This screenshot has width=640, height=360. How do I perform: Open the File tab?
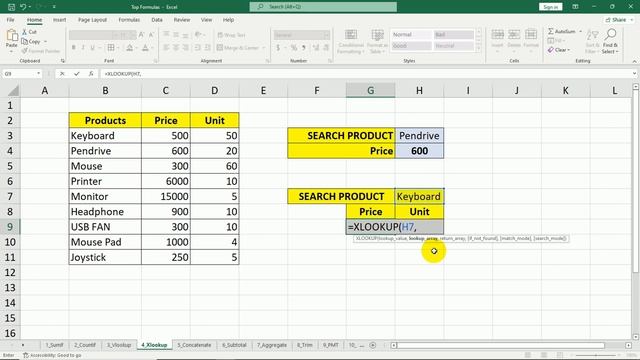coord(10,20)
